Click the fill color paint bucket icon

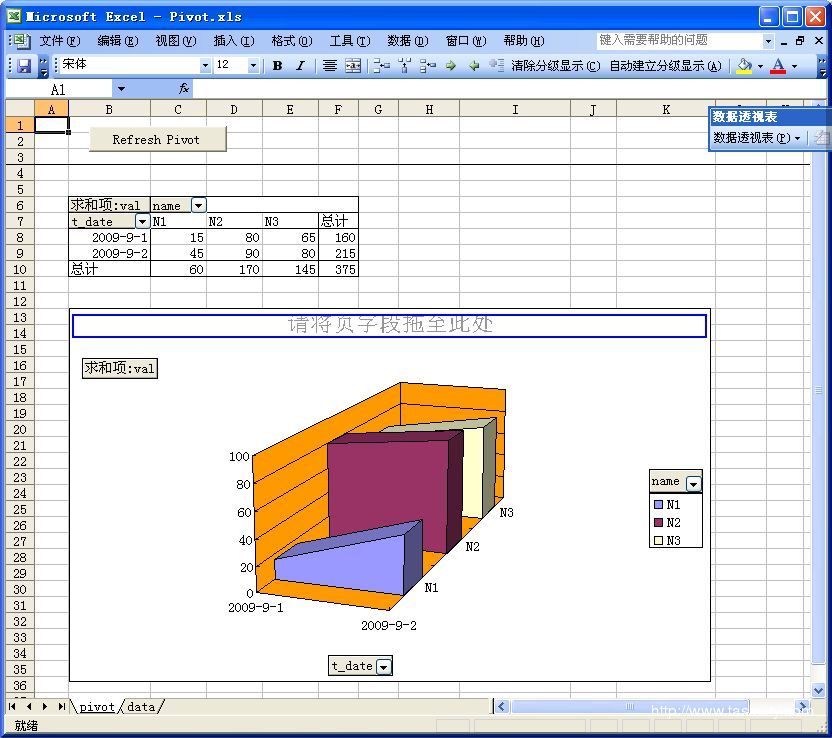point(743,66)
